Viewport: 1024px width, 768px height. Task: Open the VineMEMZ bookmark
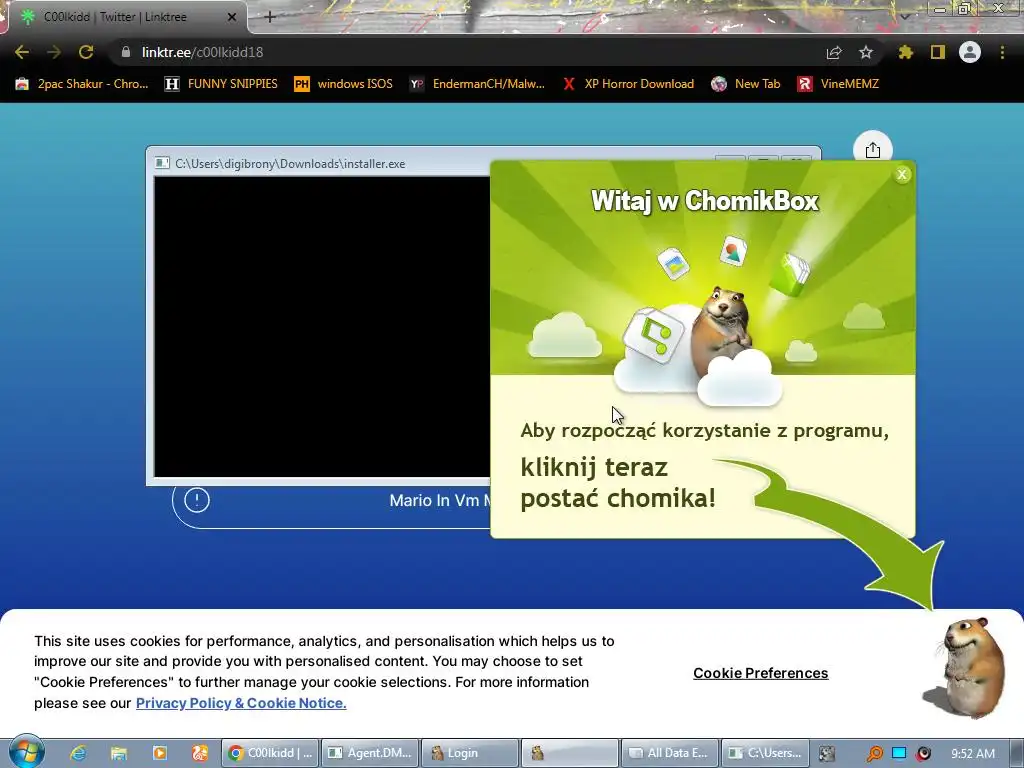(x=839, y=84)
